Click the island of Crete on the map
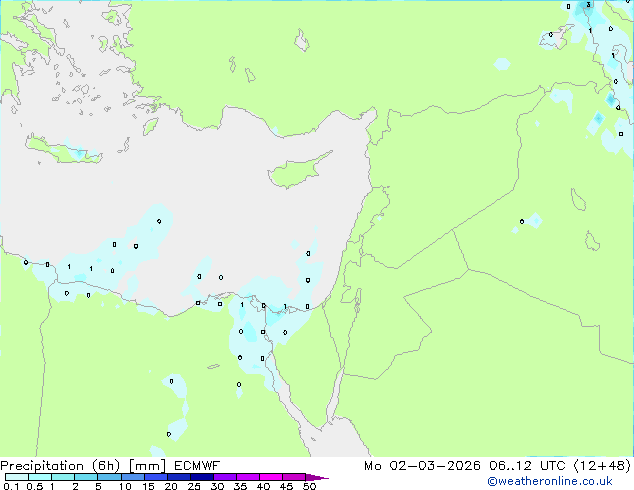The width and height of the screenshot is (634, 490). pos(64,150)
